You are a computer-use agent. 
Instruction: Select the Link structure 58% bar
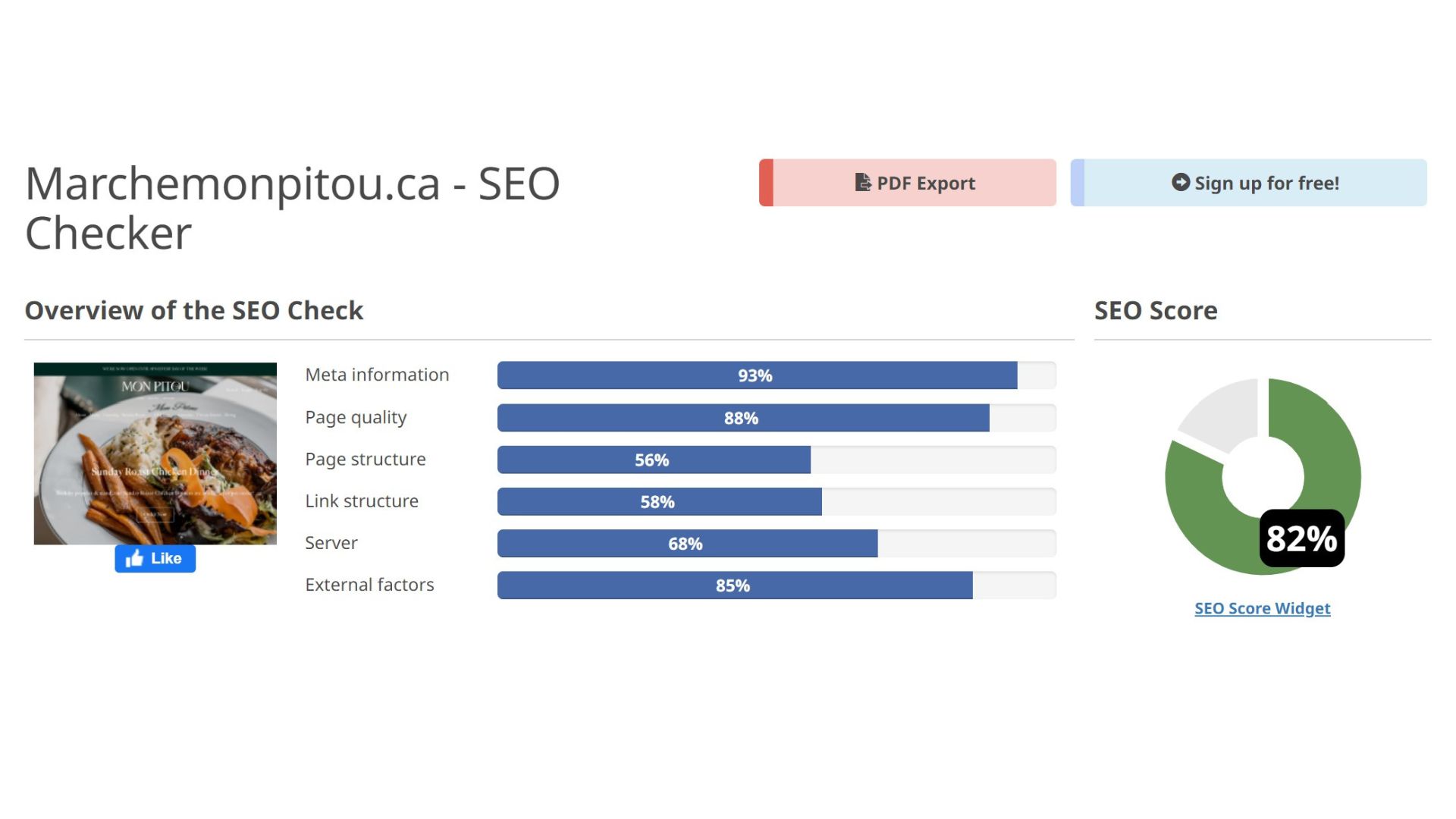pyautogui.click(x=658, y=501)
